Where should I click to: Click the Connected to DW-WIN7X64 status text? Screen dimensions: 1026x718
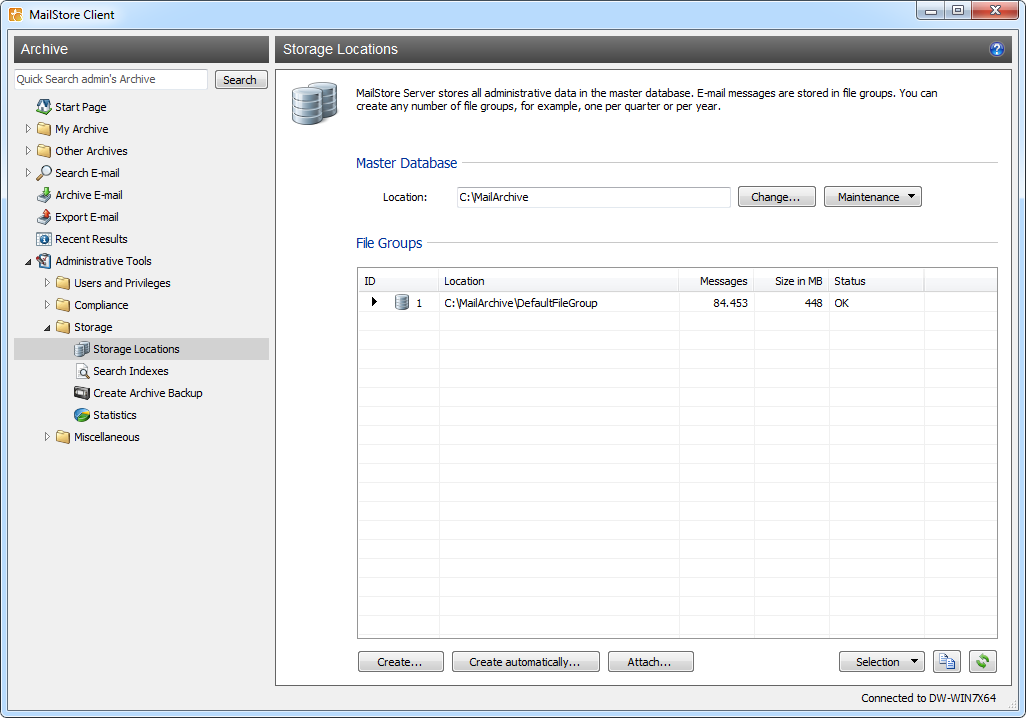(x=929, y=698)
